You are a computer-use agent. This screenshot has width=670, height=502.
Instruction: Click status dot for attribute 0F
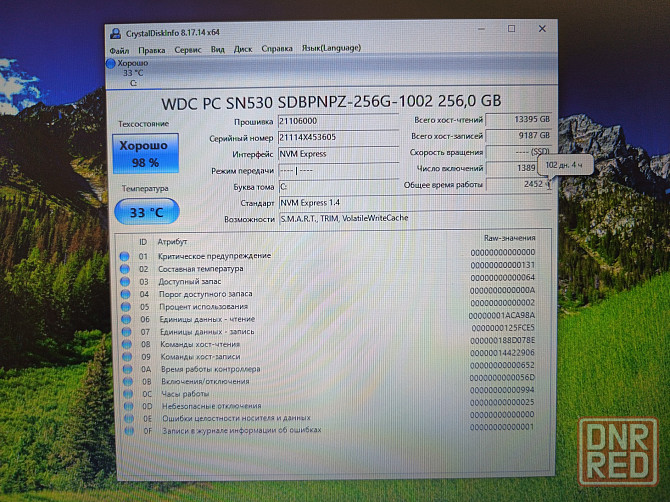(x=129, y=431)
